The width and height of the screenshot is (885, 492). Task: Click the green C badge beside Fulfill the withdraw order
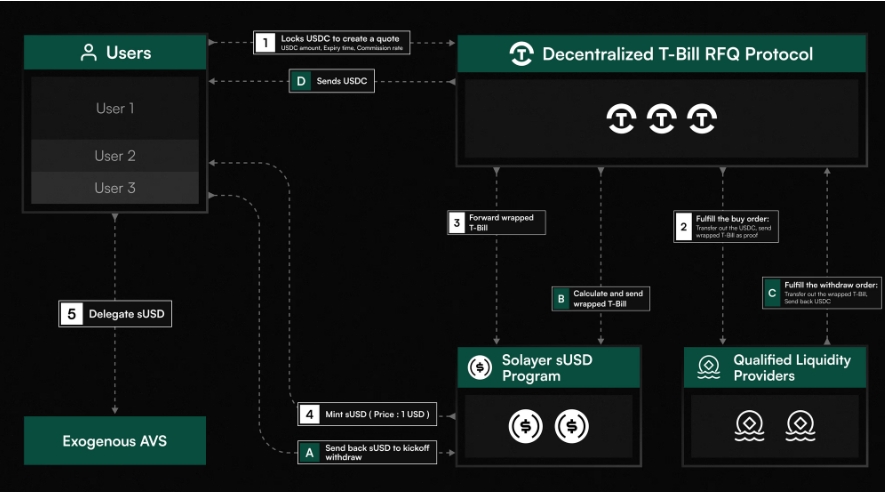coord(772,293)
